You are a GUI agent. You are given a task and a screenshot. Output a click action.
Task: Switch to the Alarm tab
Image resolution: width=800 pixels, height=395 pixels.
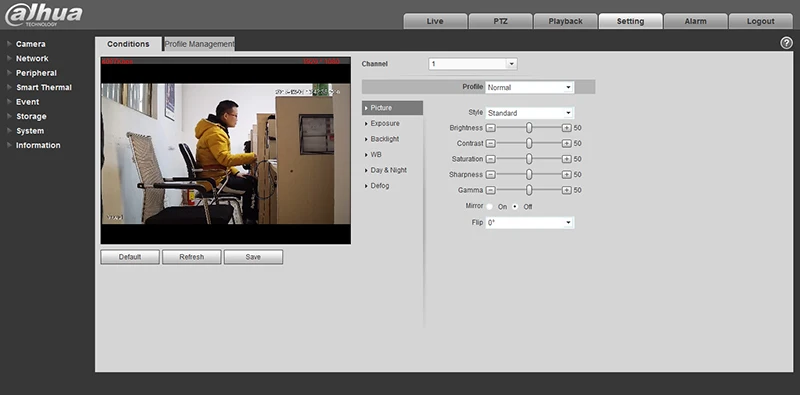tap(695, 21)
